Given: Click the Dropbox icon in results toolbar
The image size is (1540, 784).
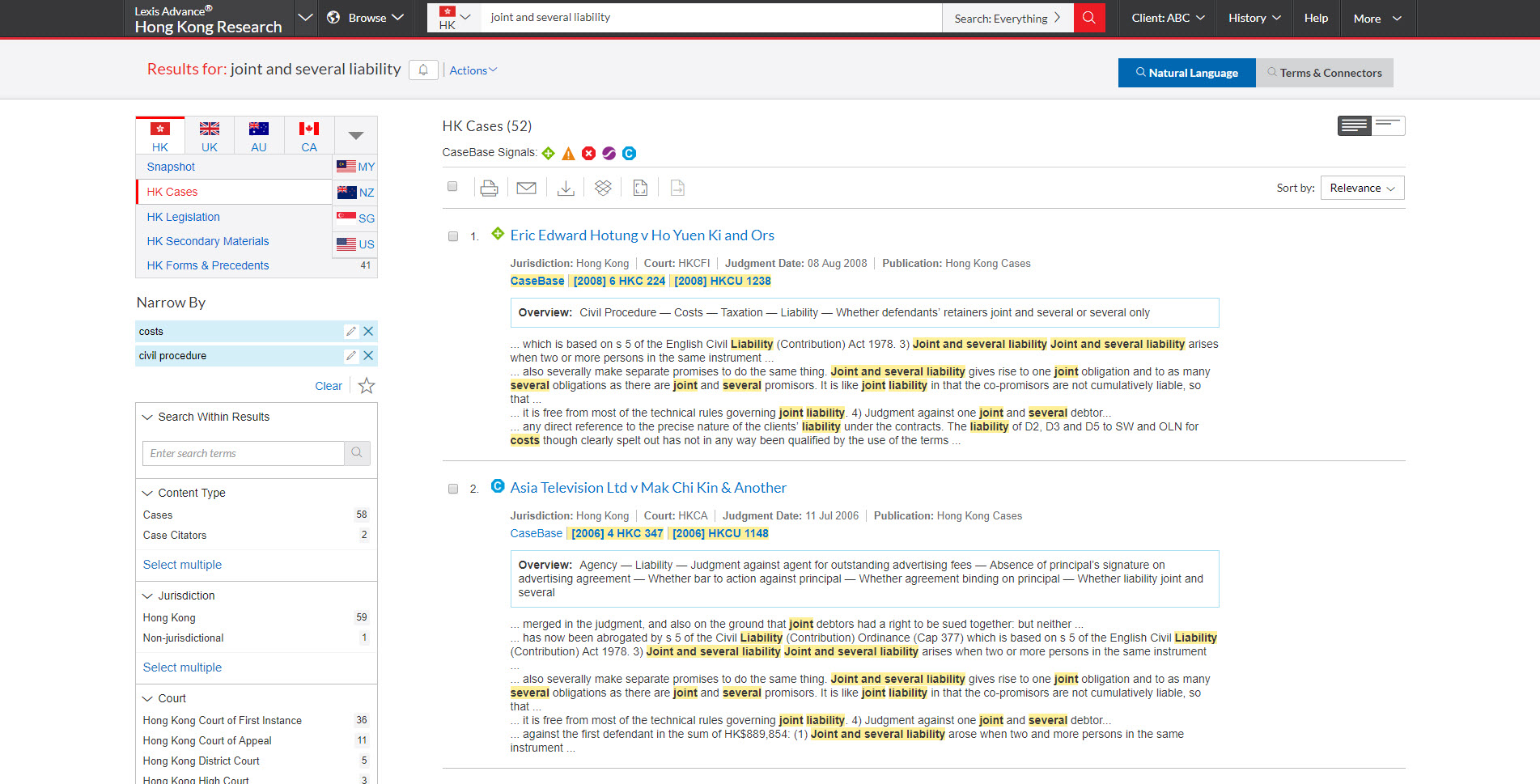Looking at the screenshot, I should (603, 188).
